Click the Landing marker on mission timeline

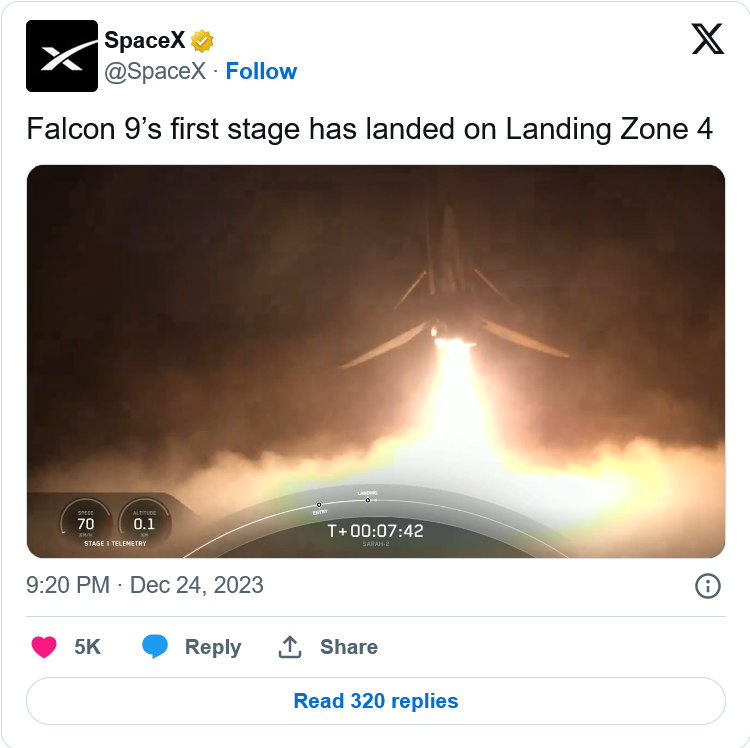(367, 500)
